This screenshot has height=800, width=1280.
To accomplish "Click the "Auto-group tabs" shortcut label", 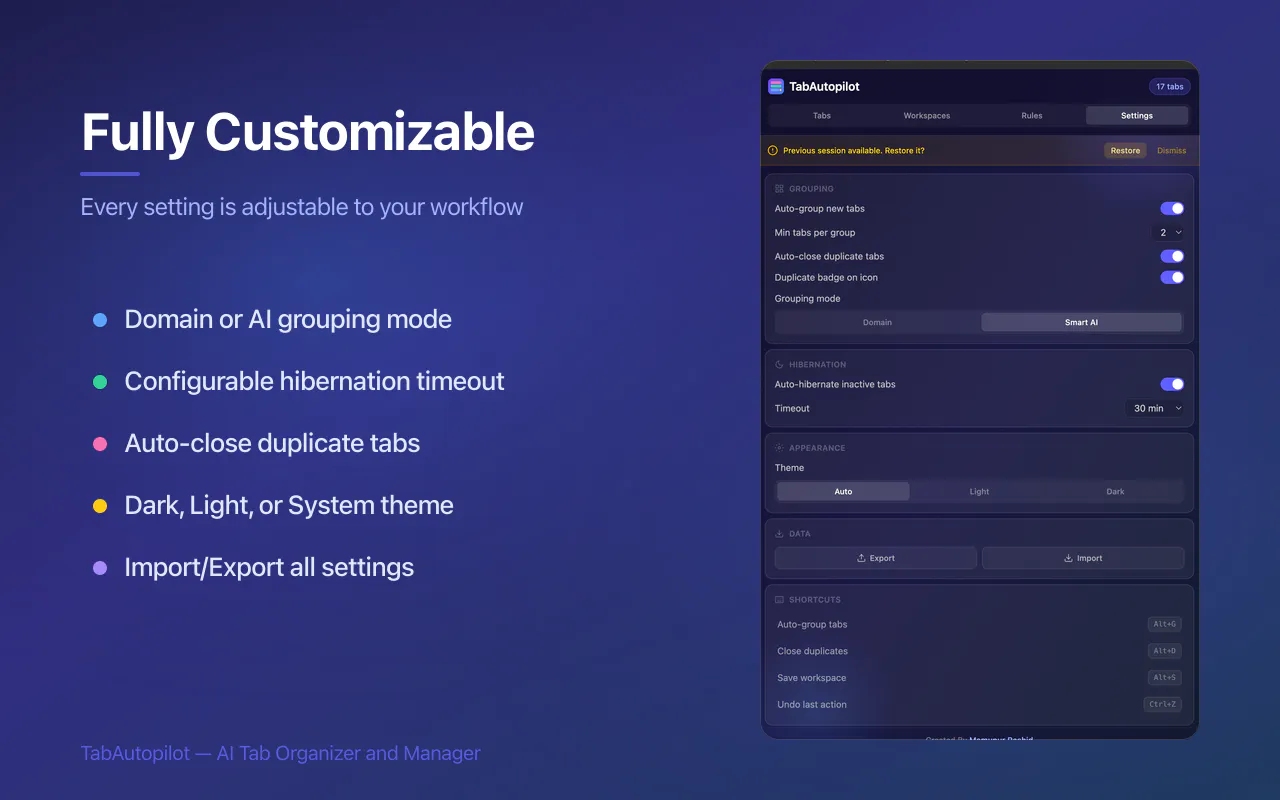I will 812,625.
